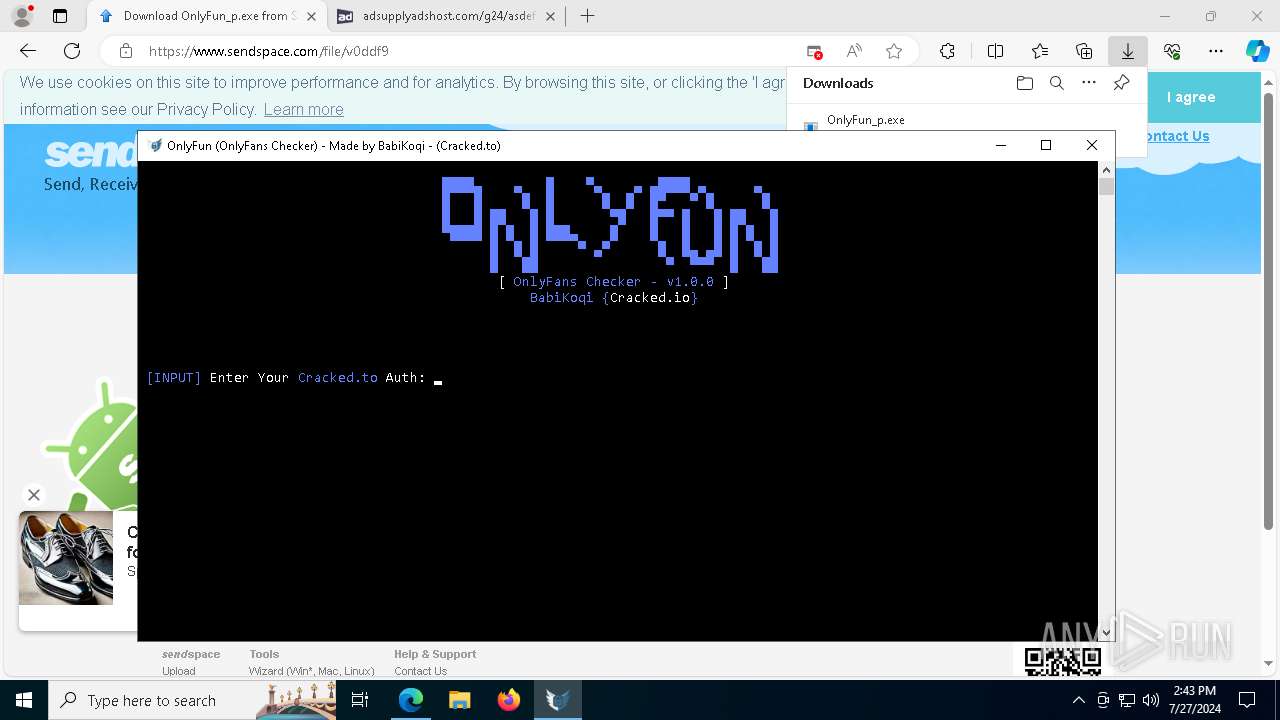The height and width of the screenshot is (720, 1280).
Task: Open the notification center icon
Action: pos(1247,700)
